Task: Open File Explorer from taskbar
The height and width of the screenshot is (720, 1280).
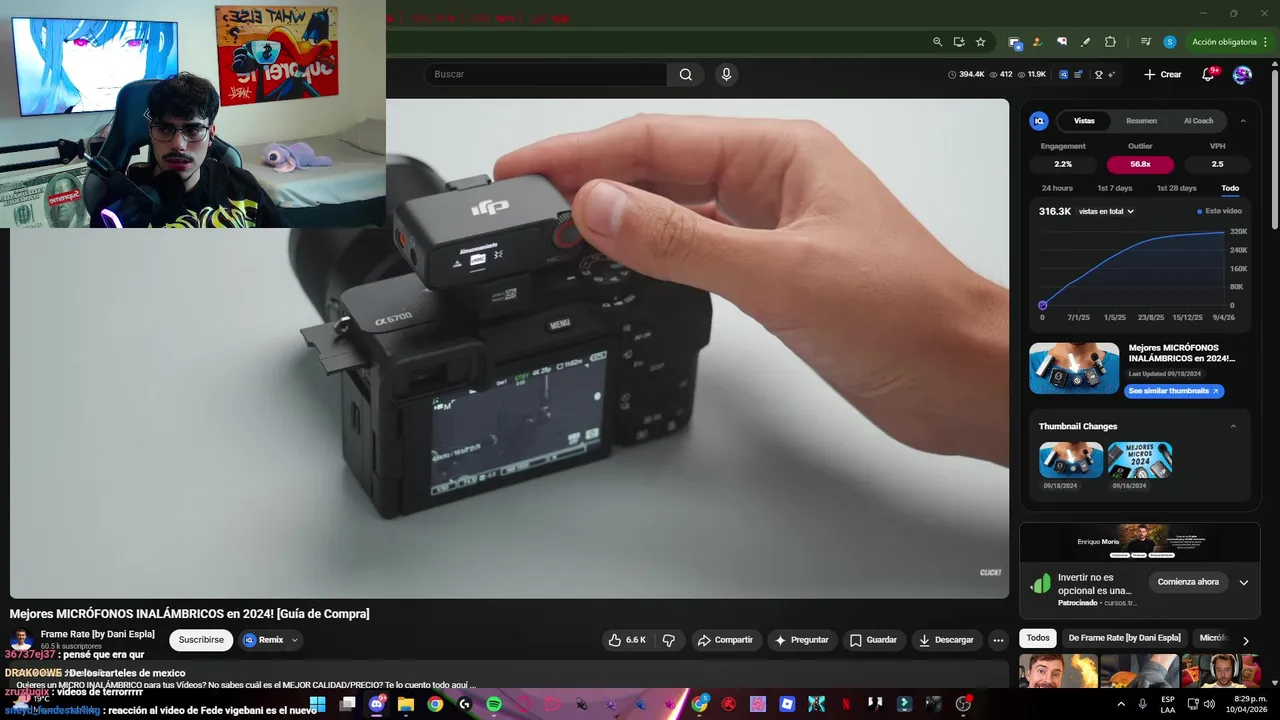Action: pos(406,704)
